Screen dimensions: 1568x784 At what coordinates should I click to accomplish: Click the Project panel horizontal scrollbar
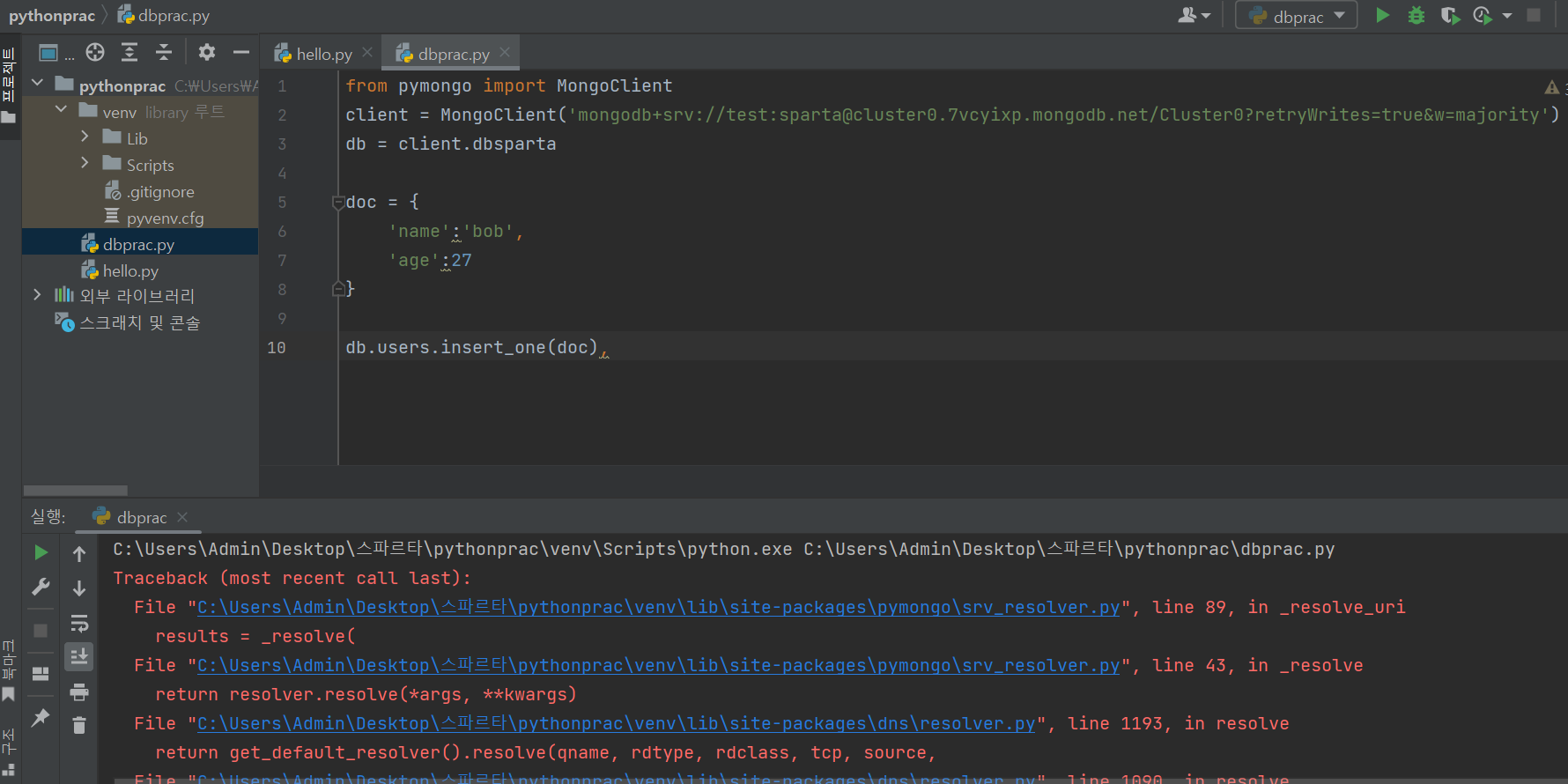(76, 491)
